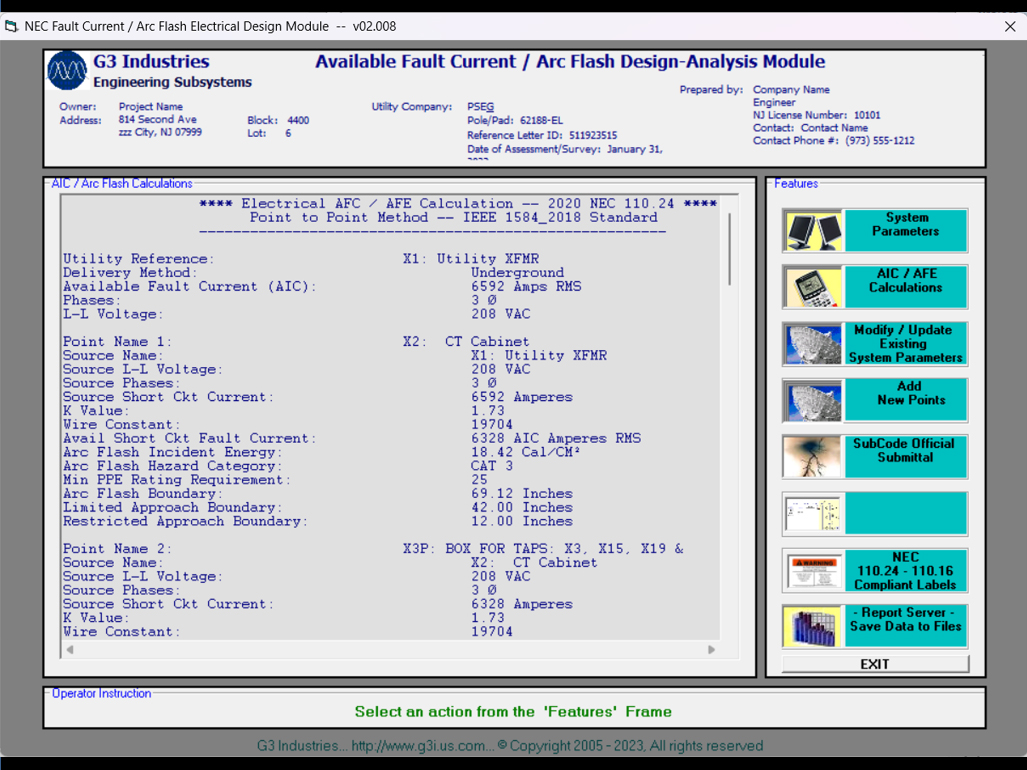Click the EXIT button
Image resolution: width=1027 pixels, height=770 pixels.
pyautogui.click(x=875, y=664)
